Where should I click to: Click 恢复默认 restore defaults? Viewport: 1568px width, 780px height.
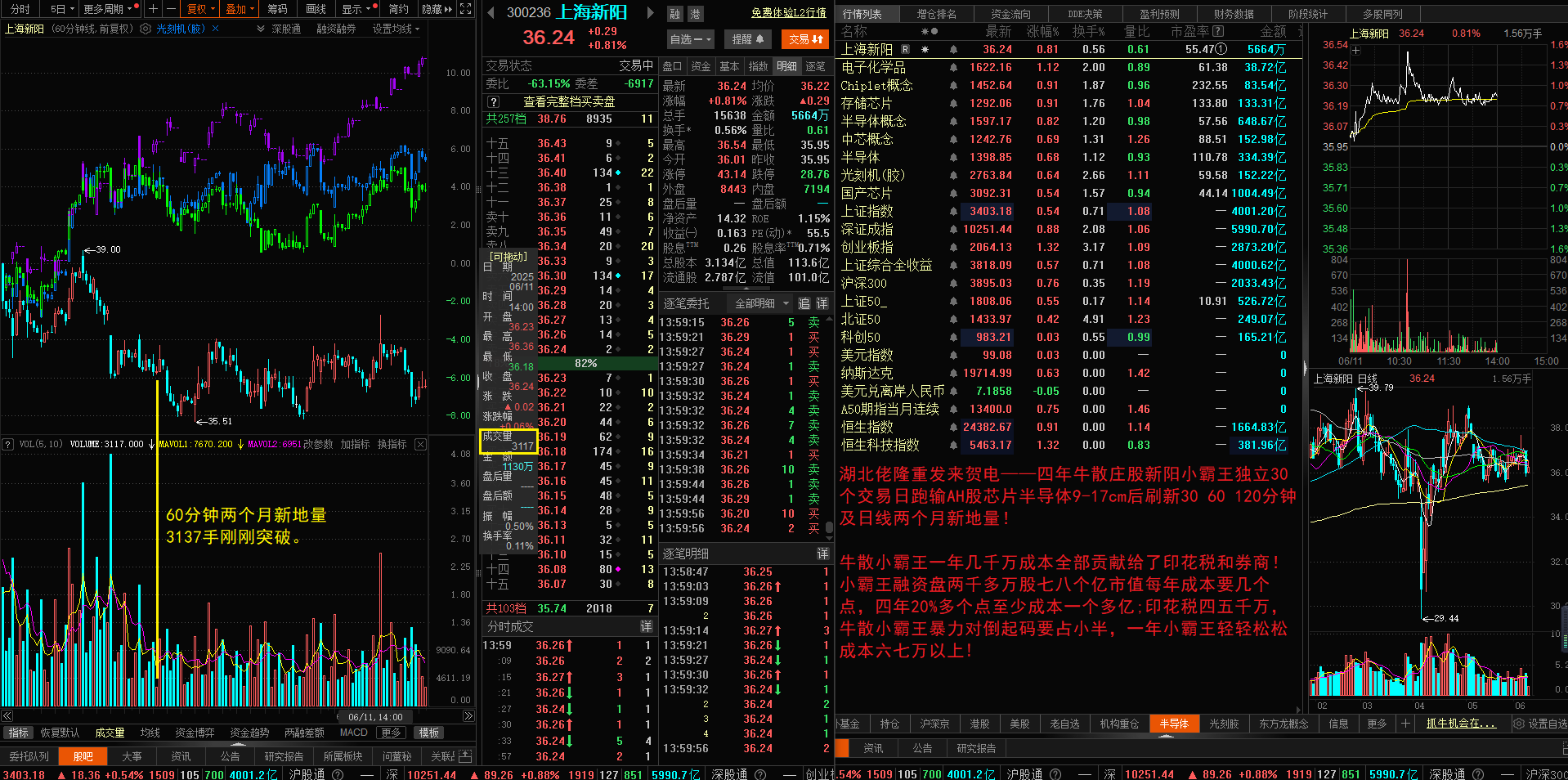[60, 733]
